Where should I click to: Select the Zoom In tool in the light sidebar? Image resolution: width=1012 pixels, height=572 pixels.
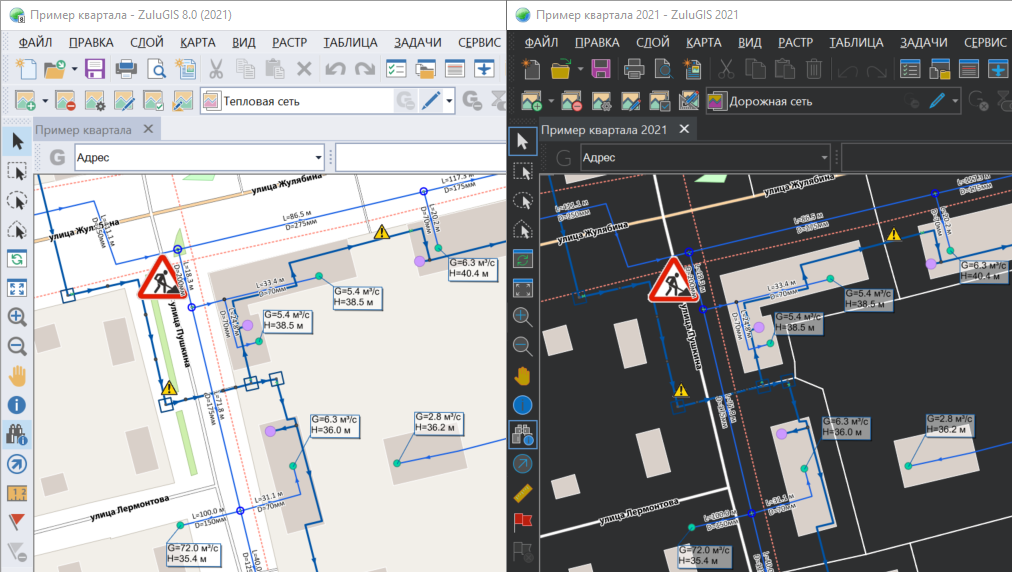pyautogui.click(x=17, y=317)
